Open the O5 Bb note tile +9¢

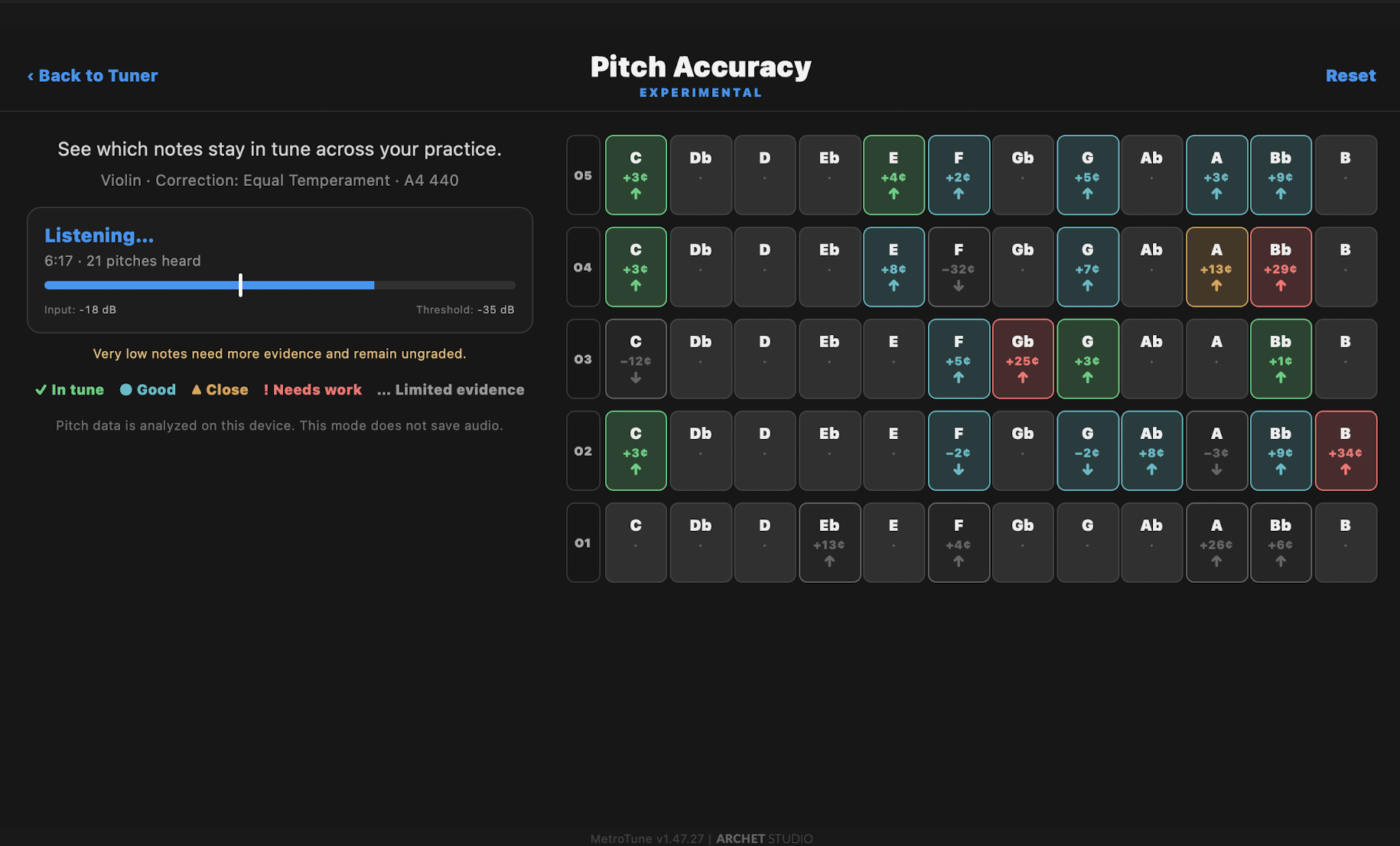click(1281, 175)
